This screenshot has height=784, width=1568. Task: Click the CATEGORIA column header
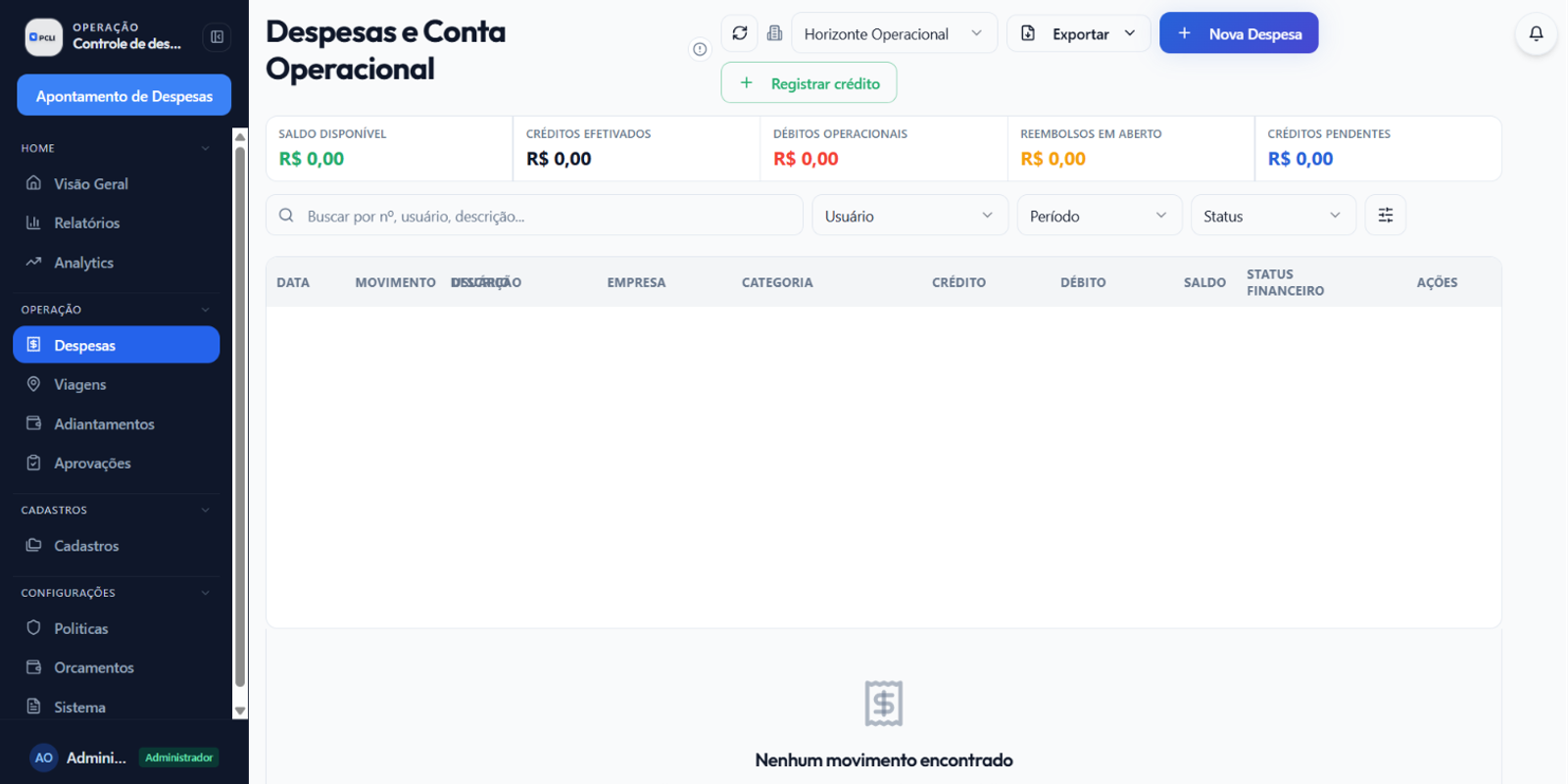[x=777, y=282]
